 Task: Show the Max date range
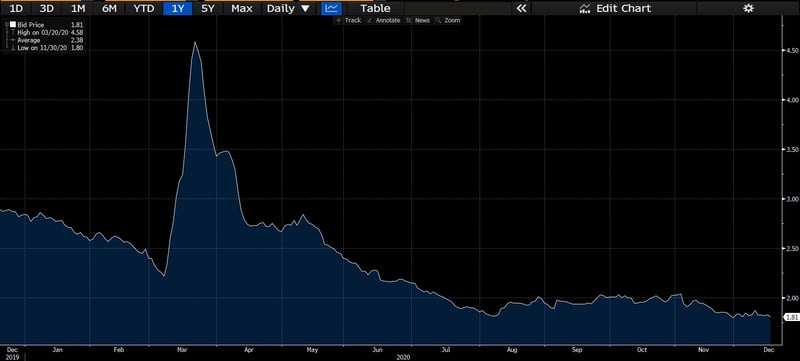(241, 8)
